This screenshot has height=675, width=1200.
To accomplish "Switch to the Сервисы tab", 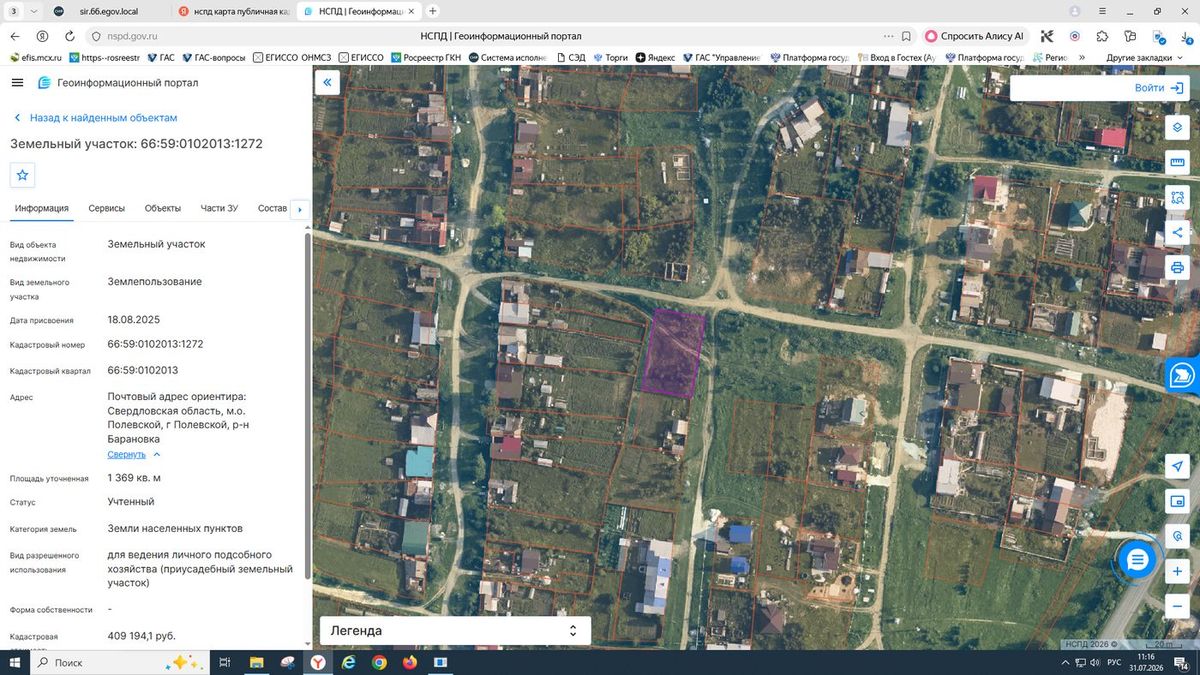I will [107, 208].
